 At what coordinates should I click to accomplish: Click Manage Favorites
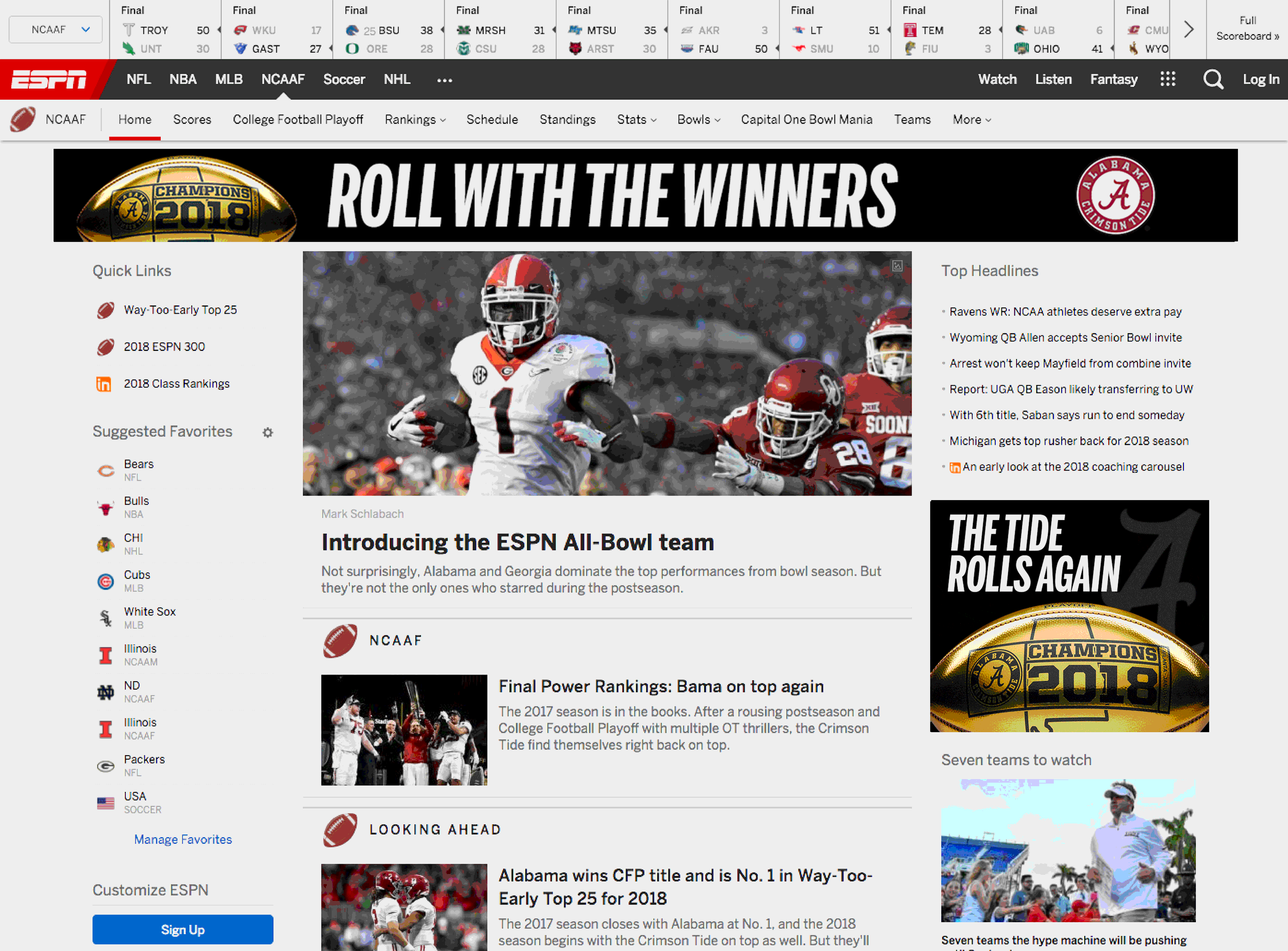click(182, 839)
